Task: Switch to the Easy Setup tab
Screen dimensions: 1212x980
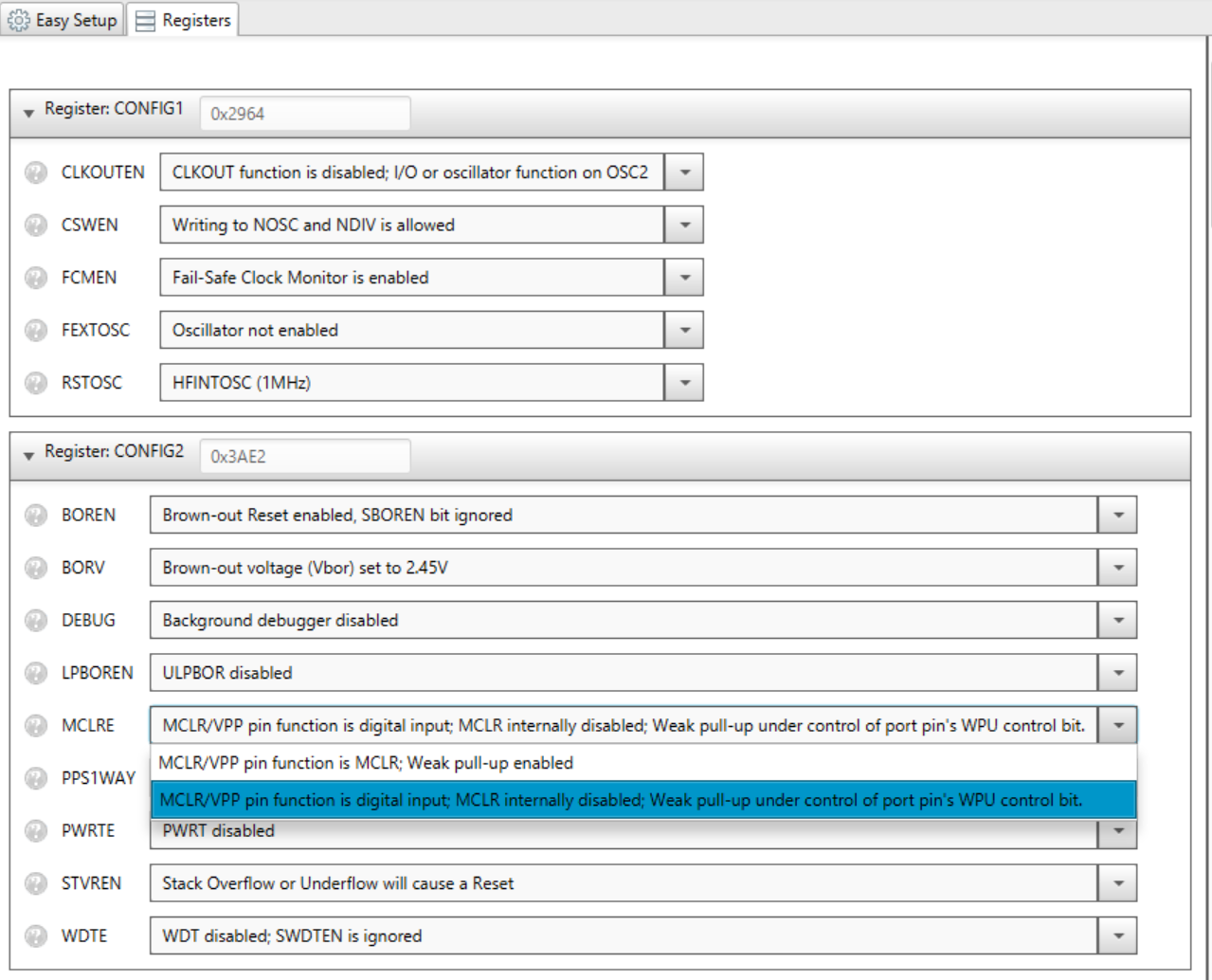Action: 63,20
